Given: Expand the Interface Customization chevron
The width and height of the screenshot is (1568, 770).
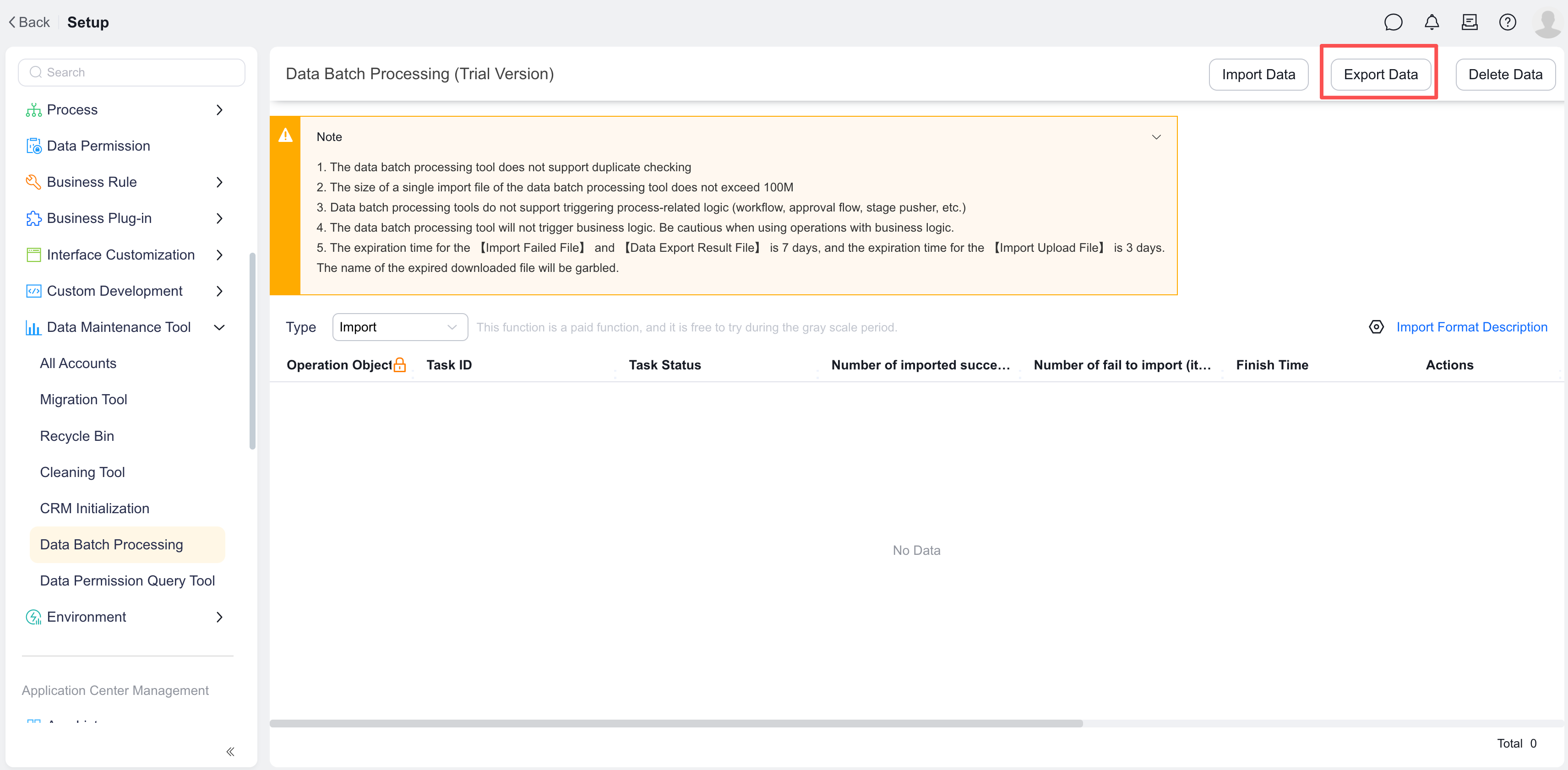Looking at the screenshot, I should pyautogui.click(x=220, y=255).
